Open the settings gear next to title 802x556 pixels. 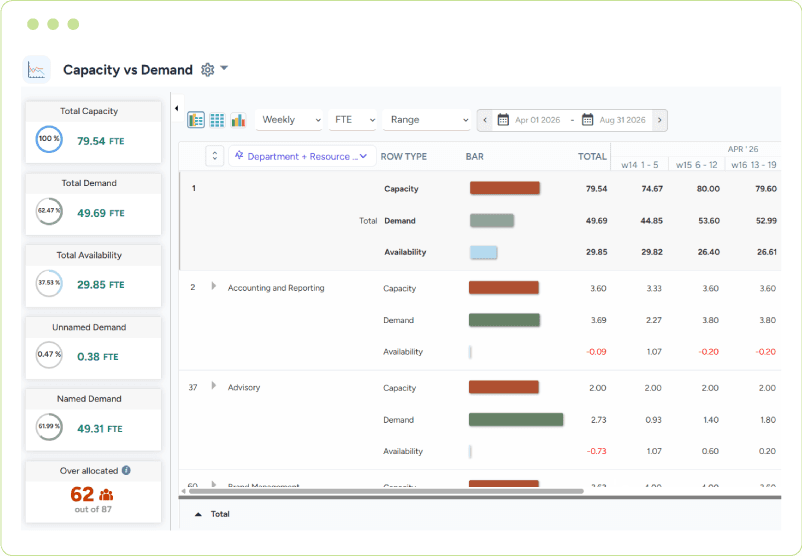[x=207, y=70]
